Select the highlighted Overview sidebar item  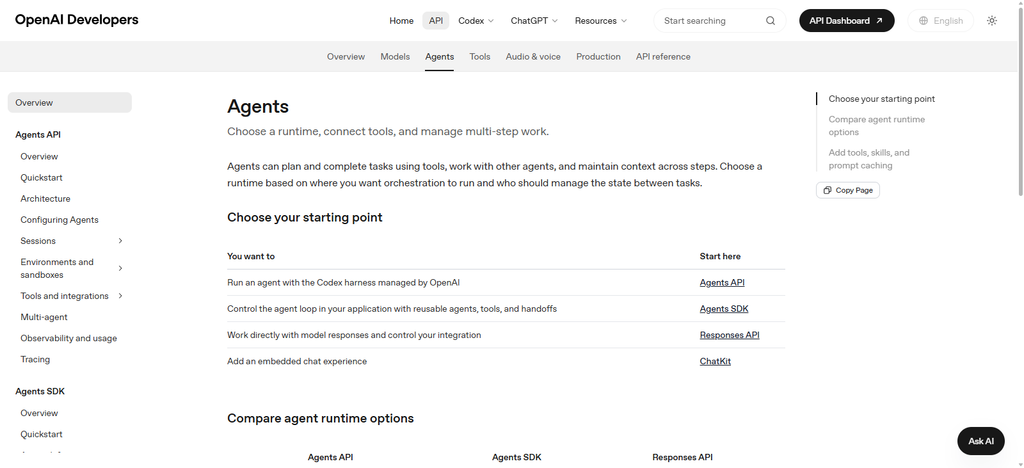69,102
